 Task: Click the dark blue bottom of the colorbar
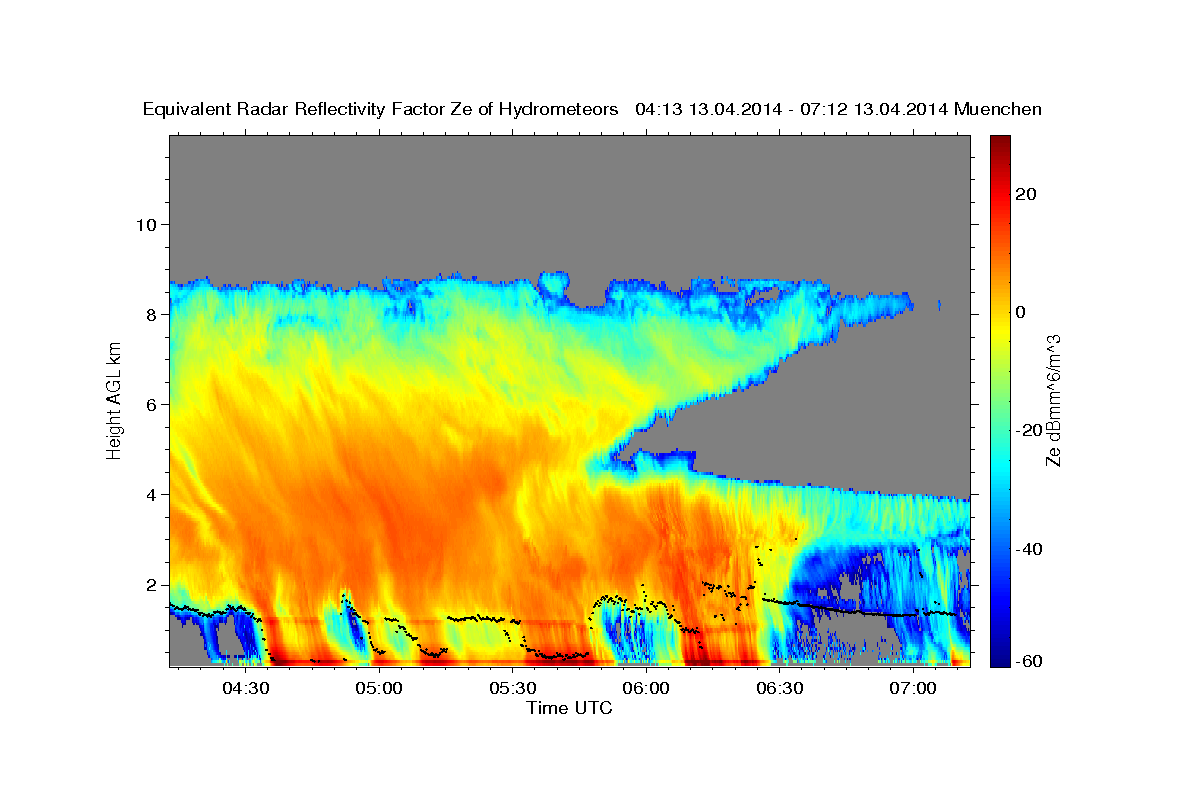(x=999, y=655)
